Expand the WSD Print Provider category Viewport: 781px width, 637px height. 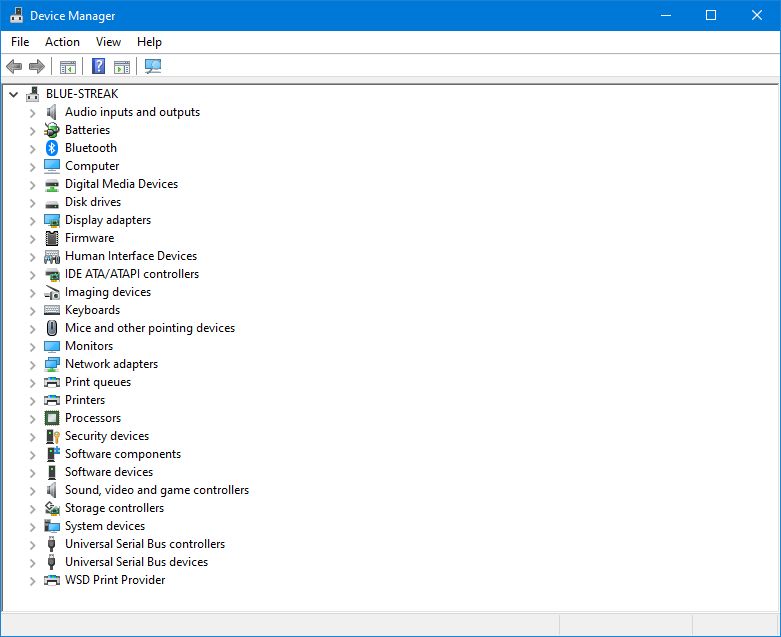coord(32,580)
